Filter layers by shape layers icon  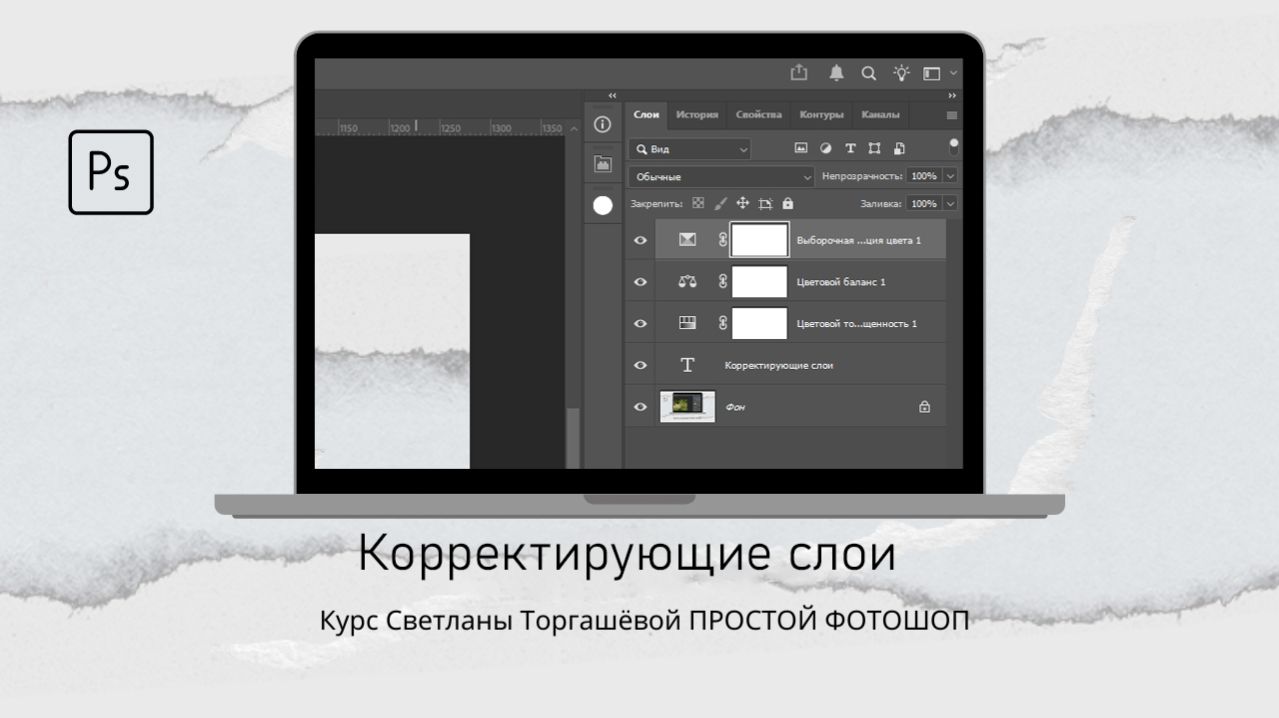tap(875, 148)
